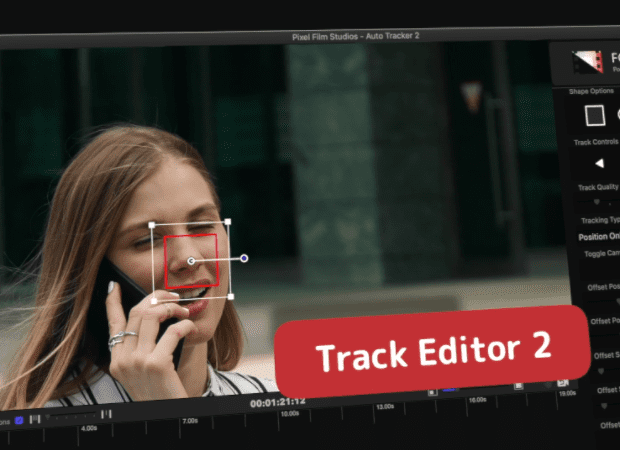This screenshot has height=450, width=620.
Task: Click the 4.00s ruler mark
Action: (89, 428)
